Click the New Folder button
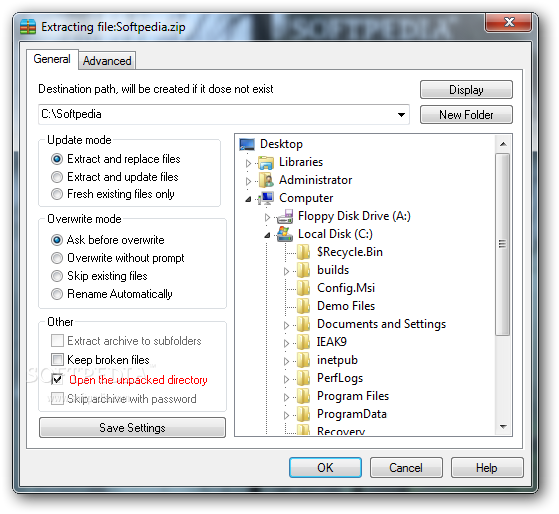 coord(466,115)
